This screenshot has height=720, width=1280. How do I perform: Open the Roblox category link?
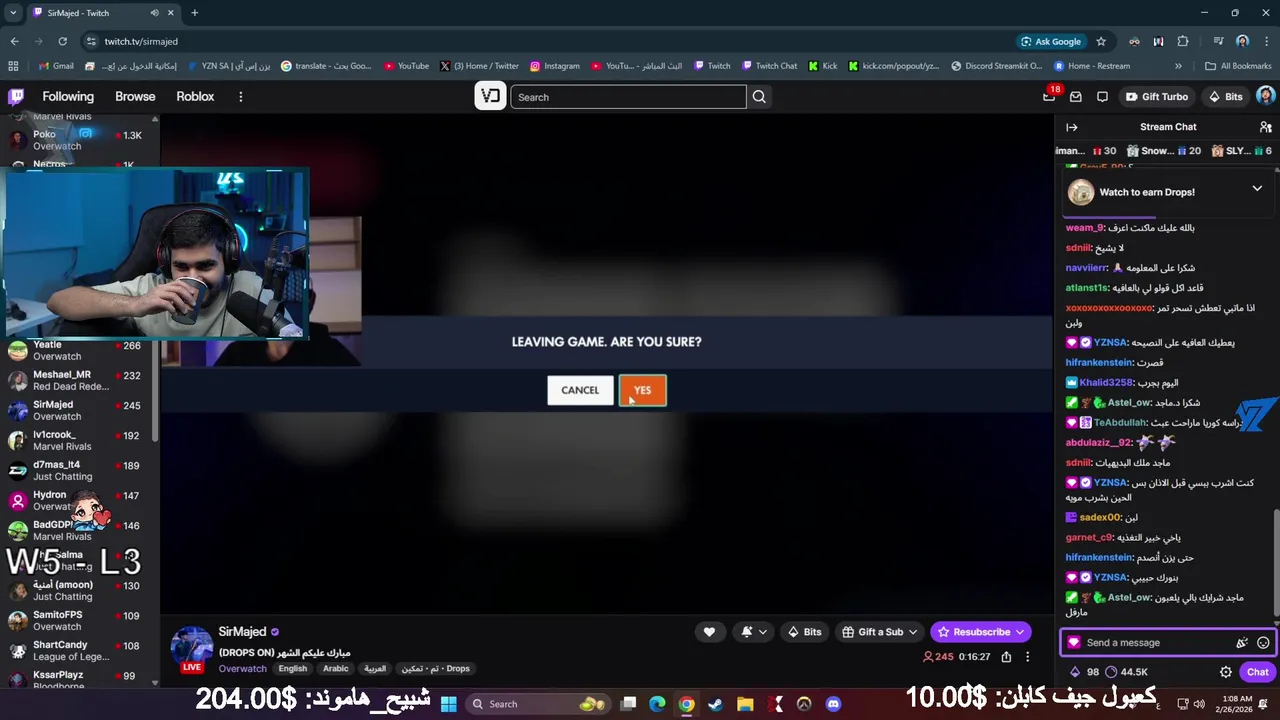(195, 97)
